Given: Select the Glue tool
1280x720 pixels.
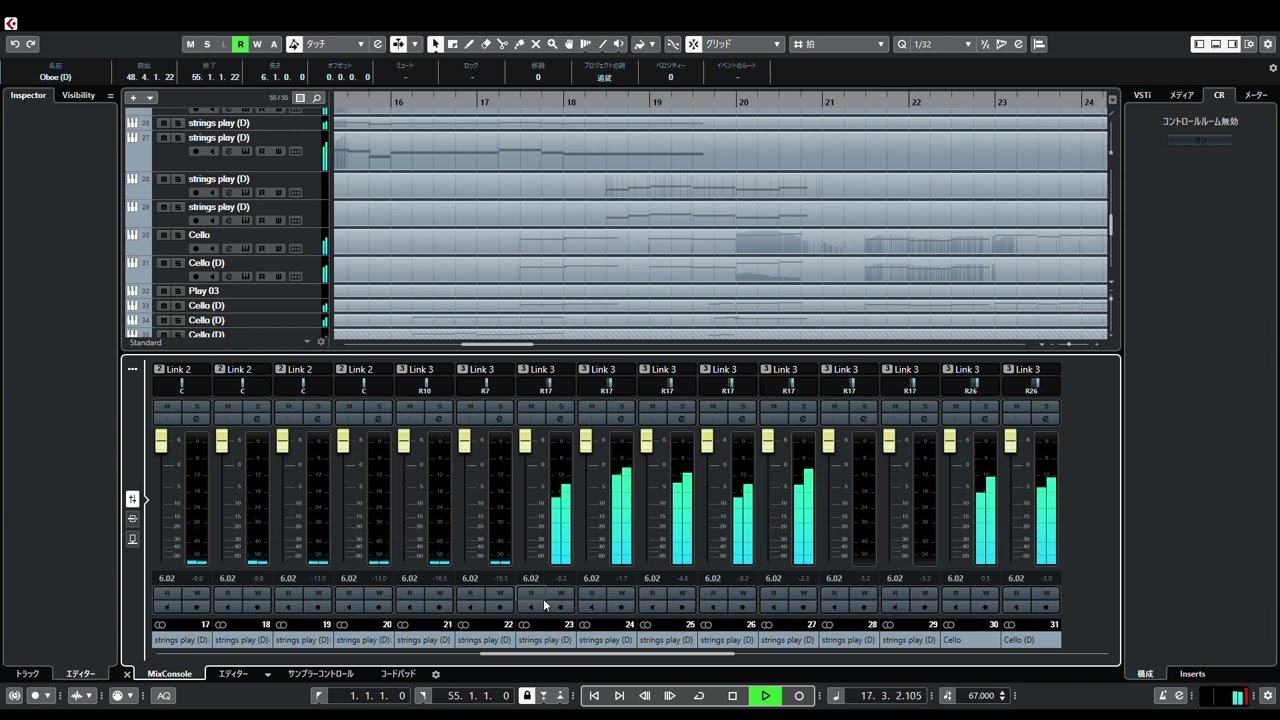Looking at the screenshot, I should [x=519, y=44].
